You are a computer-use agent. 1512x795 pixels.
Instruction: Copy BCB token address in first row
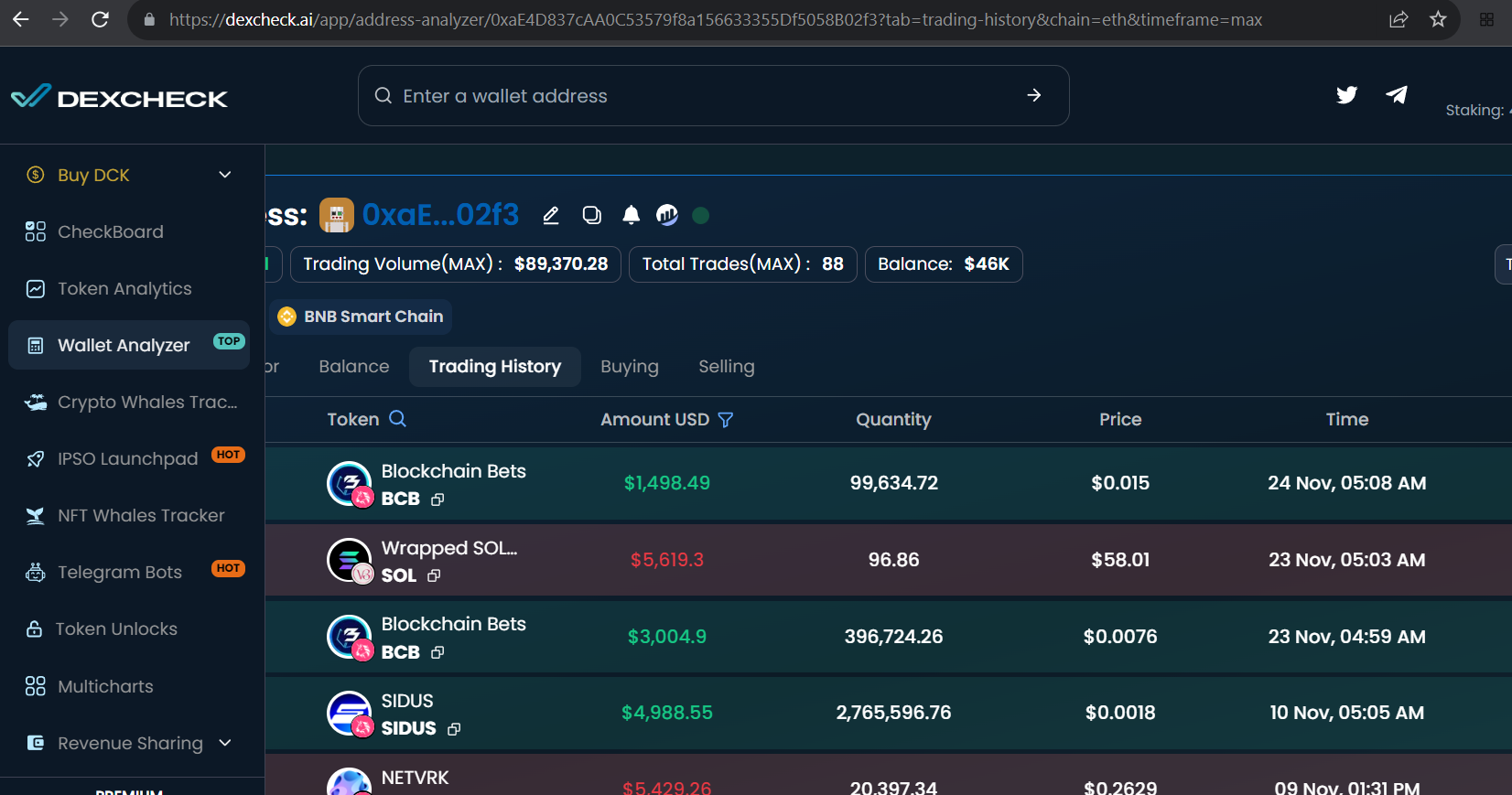[x=437, y=500]
